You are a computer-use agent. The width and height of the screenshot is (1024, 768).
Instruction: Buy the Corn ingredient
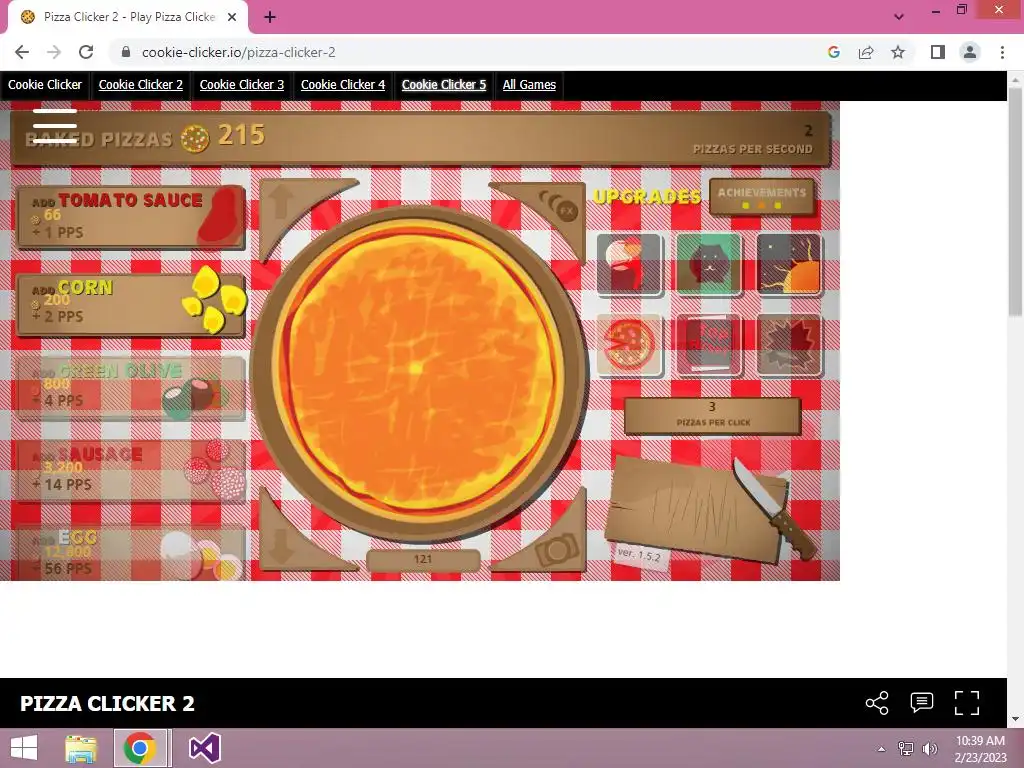[131, 304]
